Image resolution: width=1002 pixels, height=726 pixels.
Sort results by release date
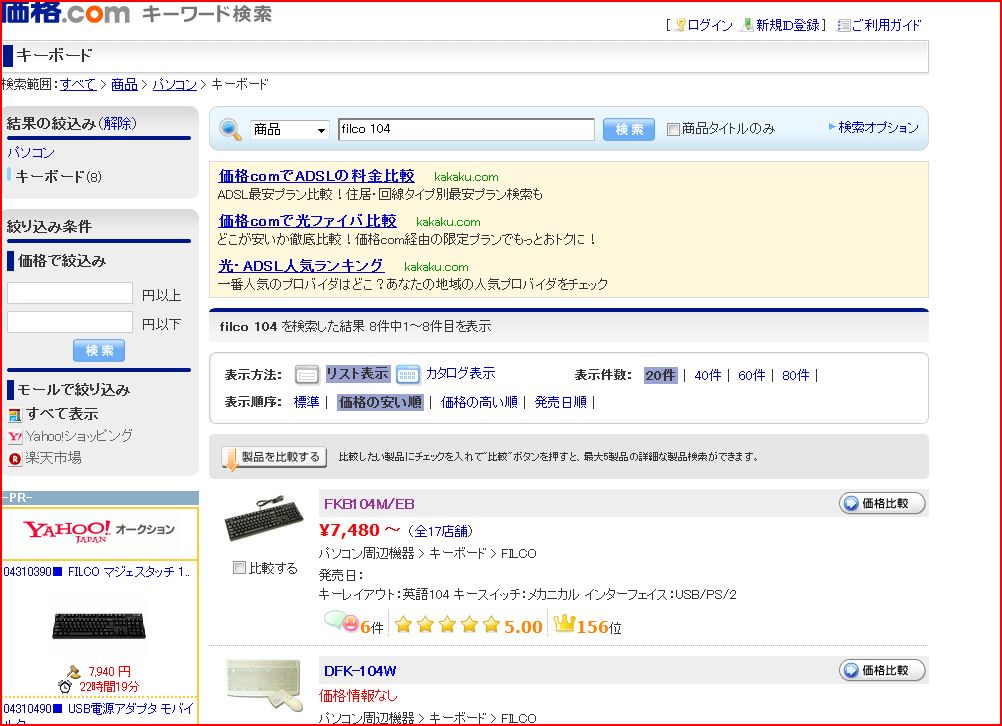tap(560, 402)
